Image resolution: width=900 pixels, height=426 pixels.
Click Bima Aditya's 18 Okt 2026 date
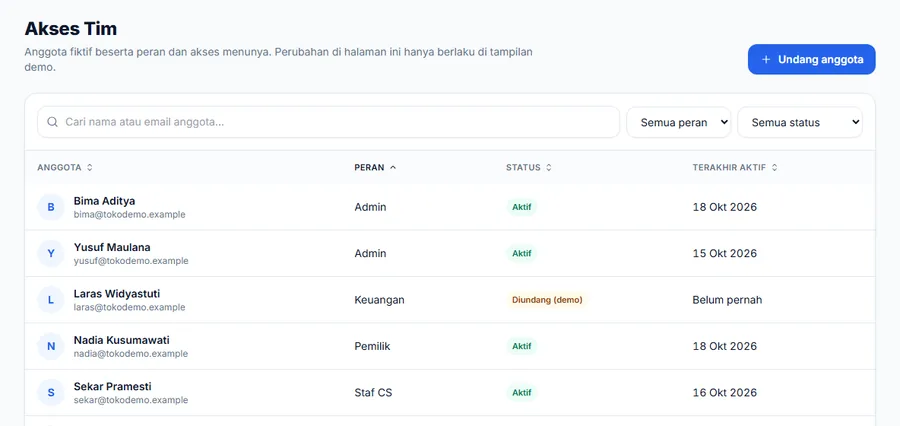(x=724, y=207)
